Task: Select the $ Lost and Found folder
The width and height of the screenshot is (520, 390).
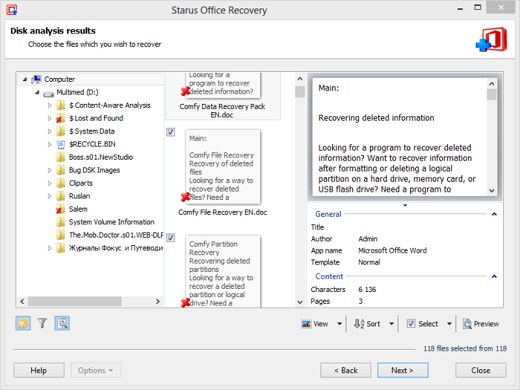Action: (96, 118)
